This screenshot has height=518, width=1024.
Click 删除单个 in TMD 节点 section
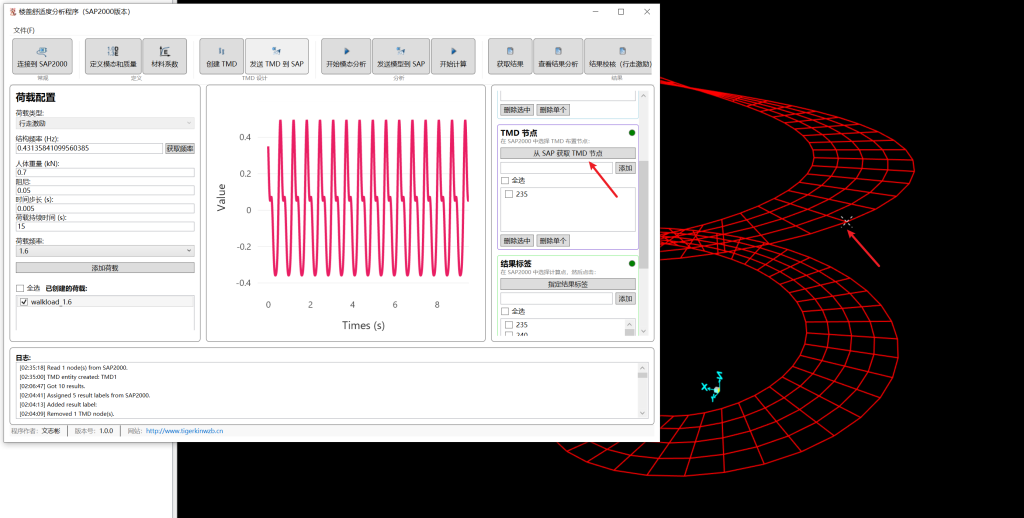coord(552,241)
